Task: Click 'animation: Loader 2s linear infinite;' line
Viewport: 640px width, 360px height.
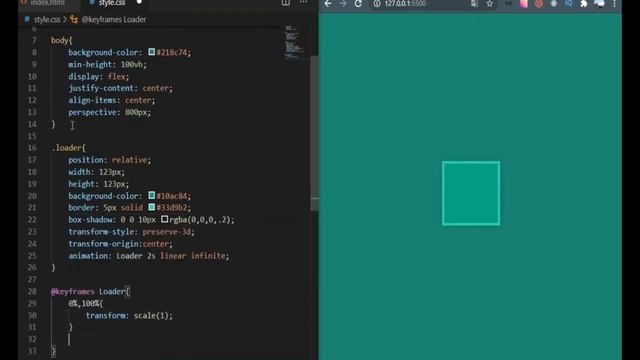Action: click(x=149, y=256)
